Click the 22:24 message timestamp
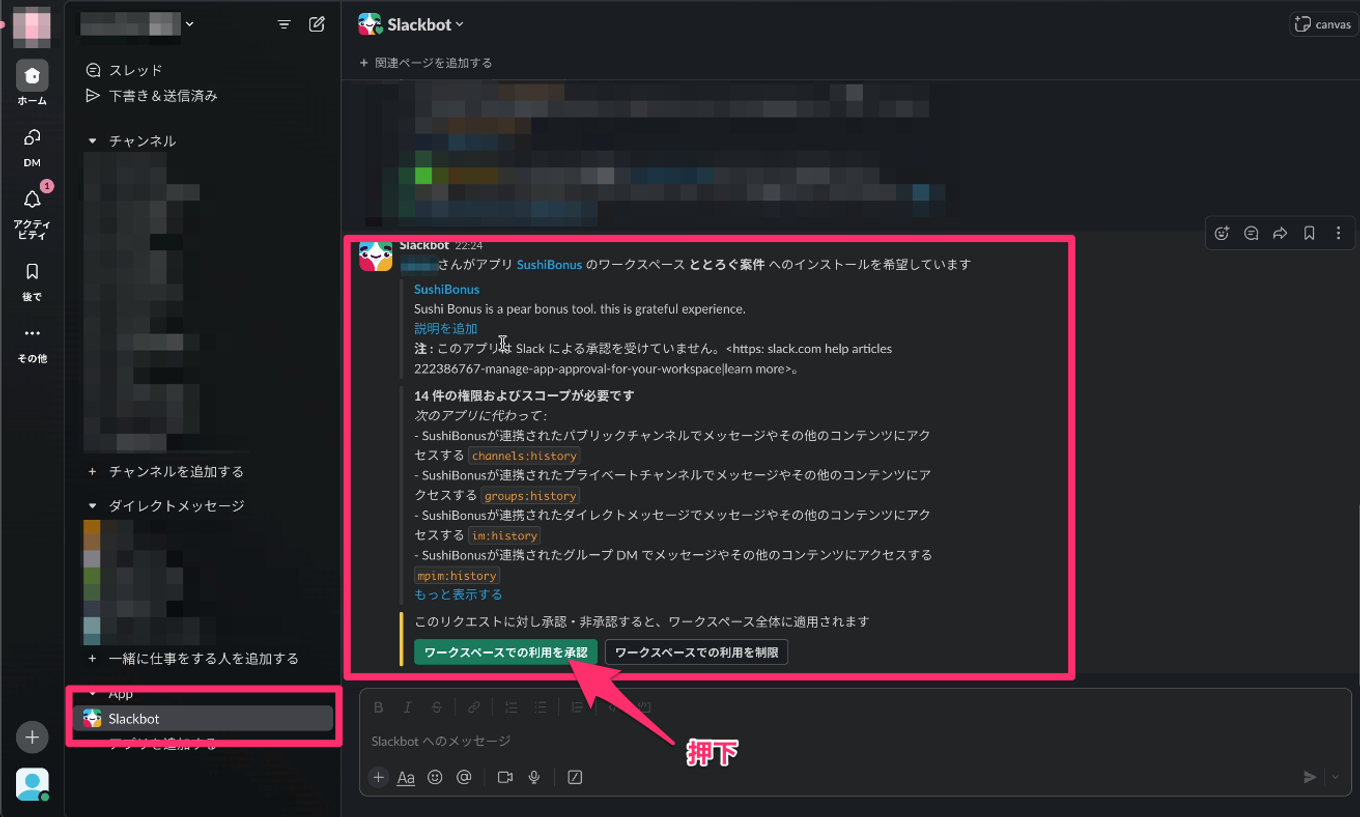Image resolution: width=1360 pixels, height=817 pixels. [x=468, y=245]
